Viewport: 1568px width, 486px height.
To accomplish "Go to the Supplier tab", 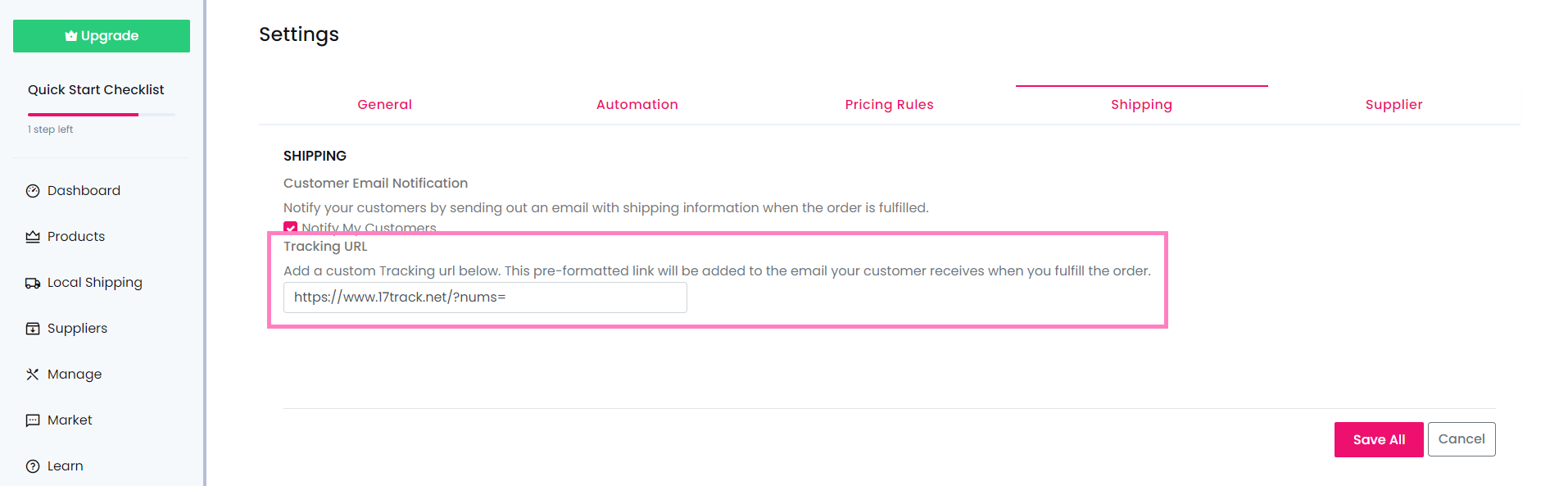I will click(1394, 105).
